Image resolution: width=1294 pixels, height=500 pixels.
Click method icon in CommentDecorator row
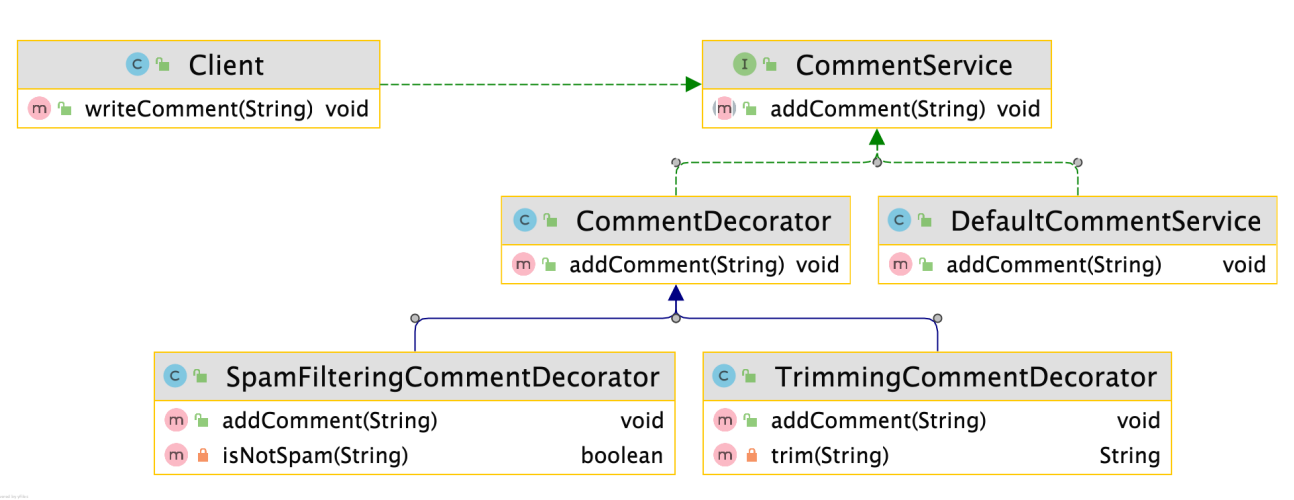(x=523, y=264)
